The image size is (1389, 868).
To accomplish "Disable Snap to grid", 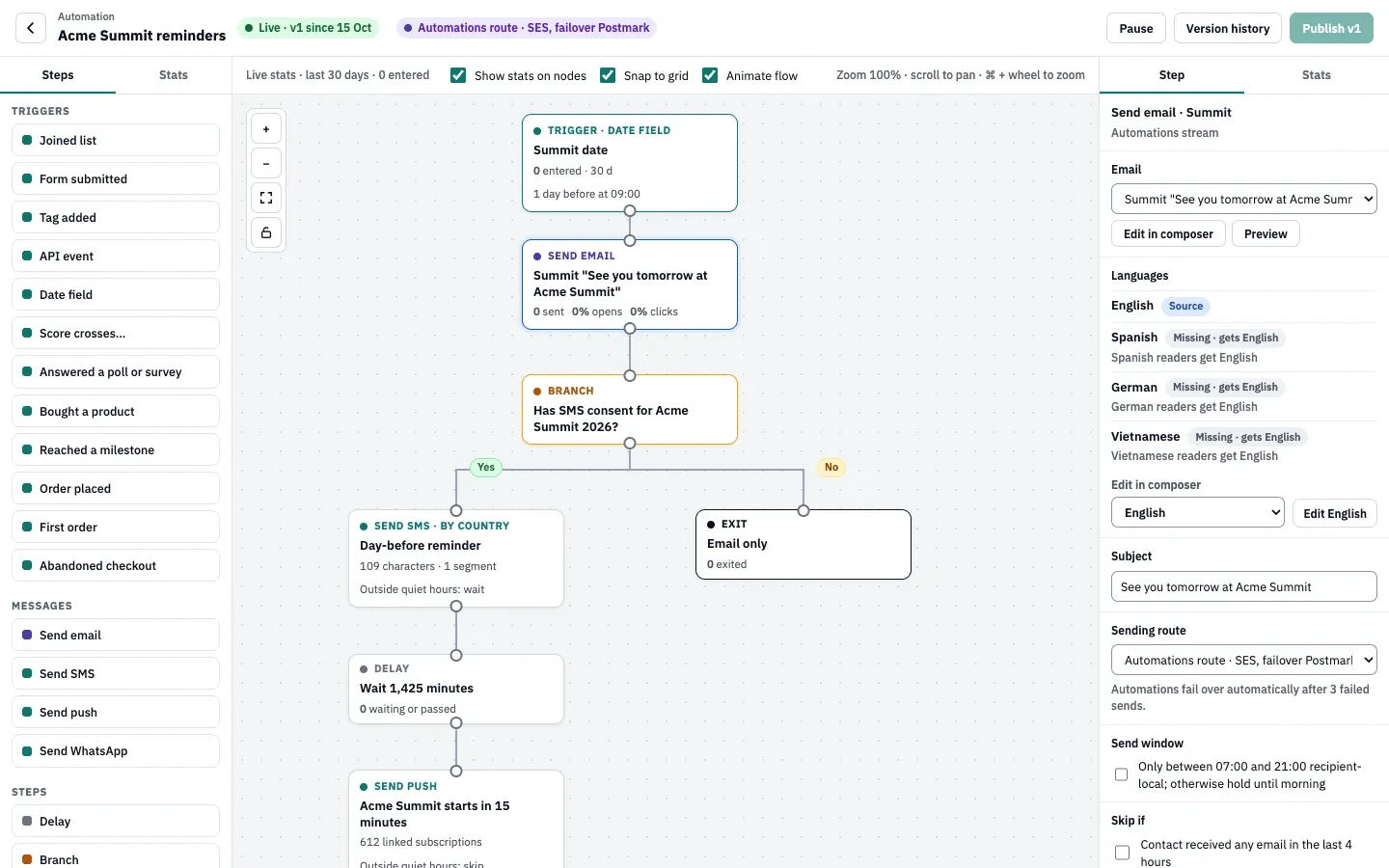I will pos(608,75).
